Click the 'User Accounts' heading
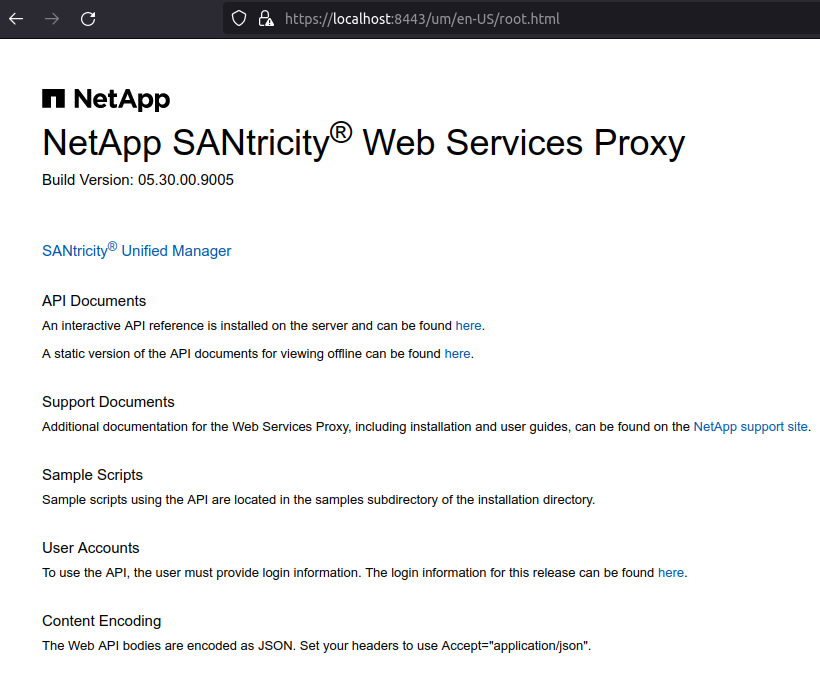The image size is (820, 697). [x=90, y=547]
